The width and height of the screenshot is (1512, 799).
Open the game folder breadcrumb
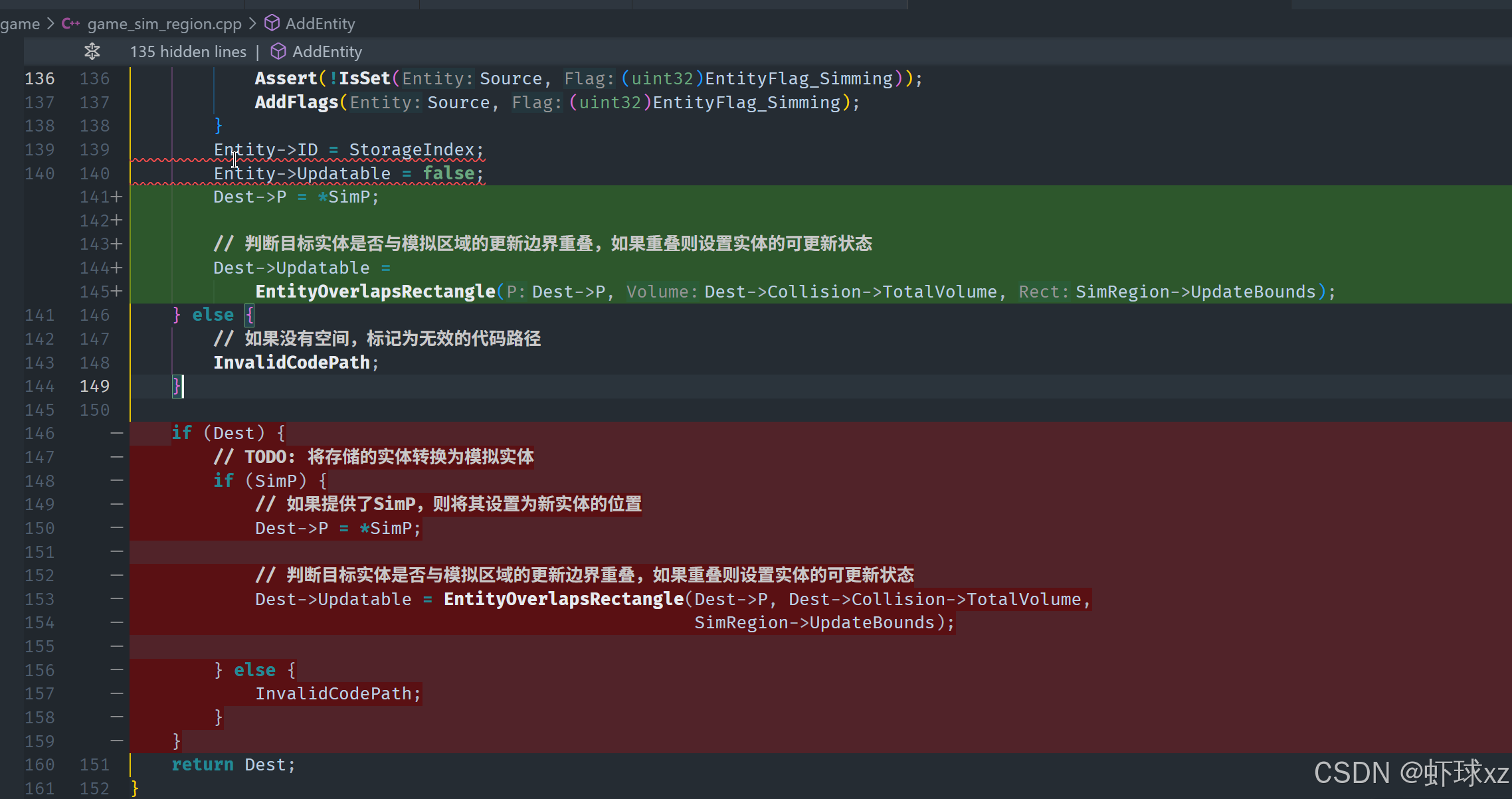(x=20, y=24)
